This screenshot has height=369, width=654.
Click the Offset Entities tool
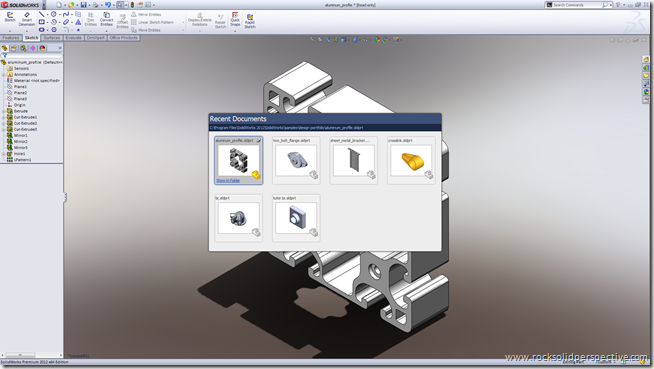pos(122,21)
